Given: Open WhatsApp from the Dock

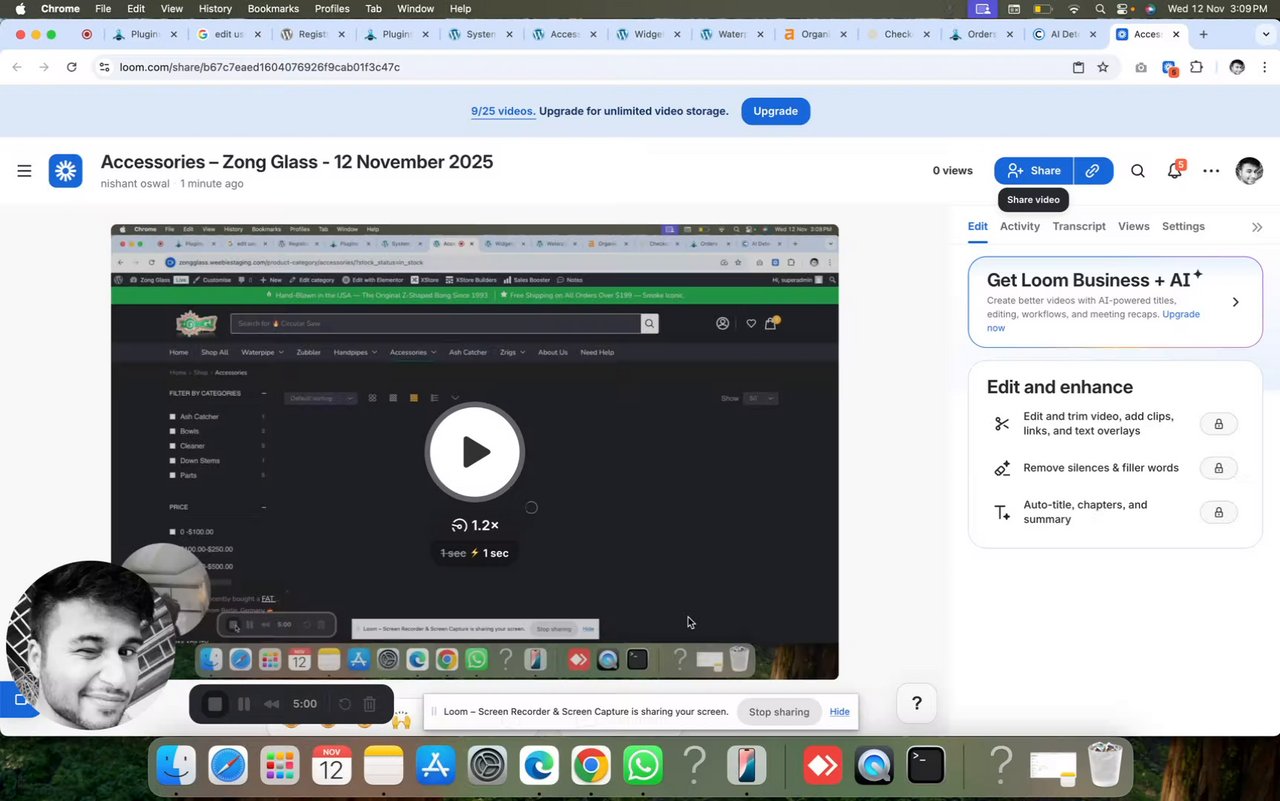Looking at the screenshot, I should point(643,767).
